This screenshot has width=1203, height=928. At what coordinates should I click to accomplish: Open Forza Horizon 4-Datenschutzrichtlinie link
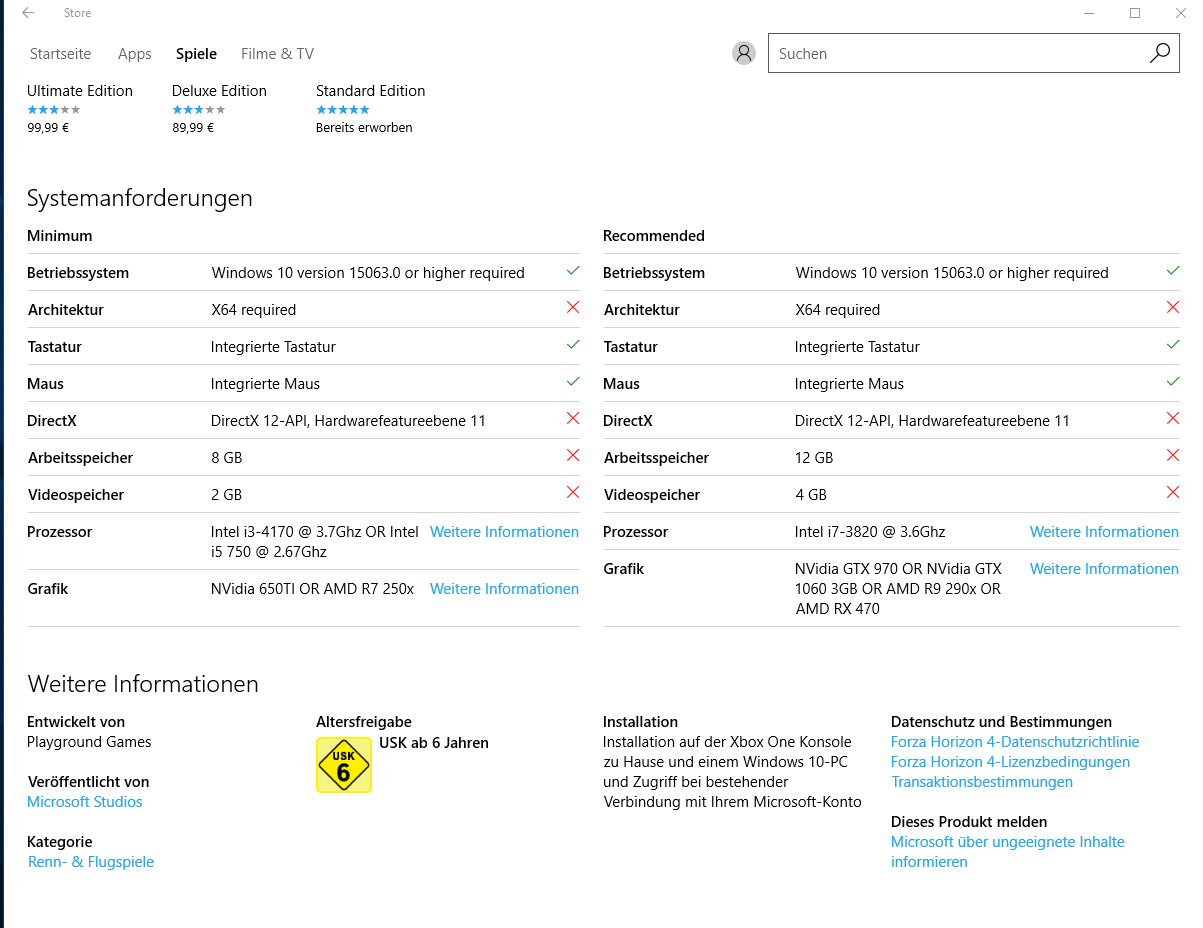pyautogui.click(x=1015, y=742)
